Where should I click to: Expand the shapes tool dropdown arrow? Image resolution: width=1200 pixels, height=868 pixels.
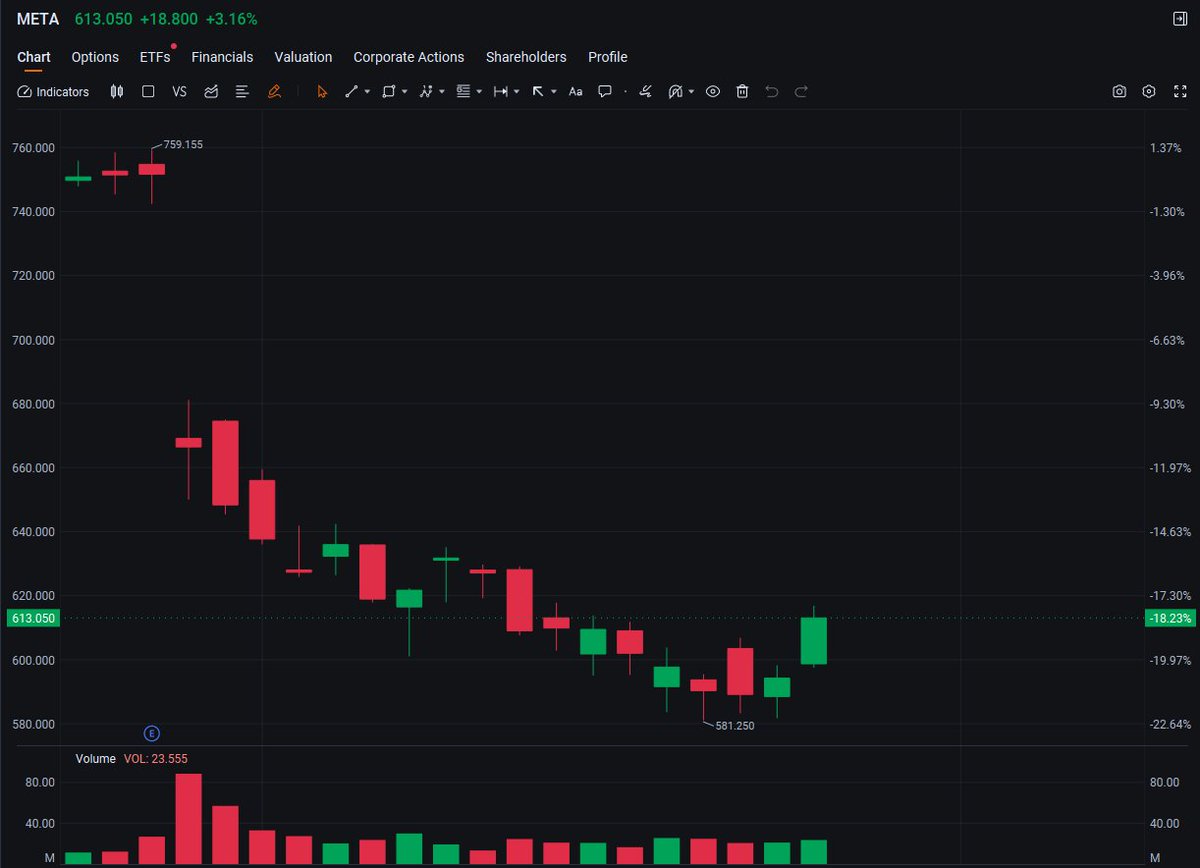pos(404,91)
